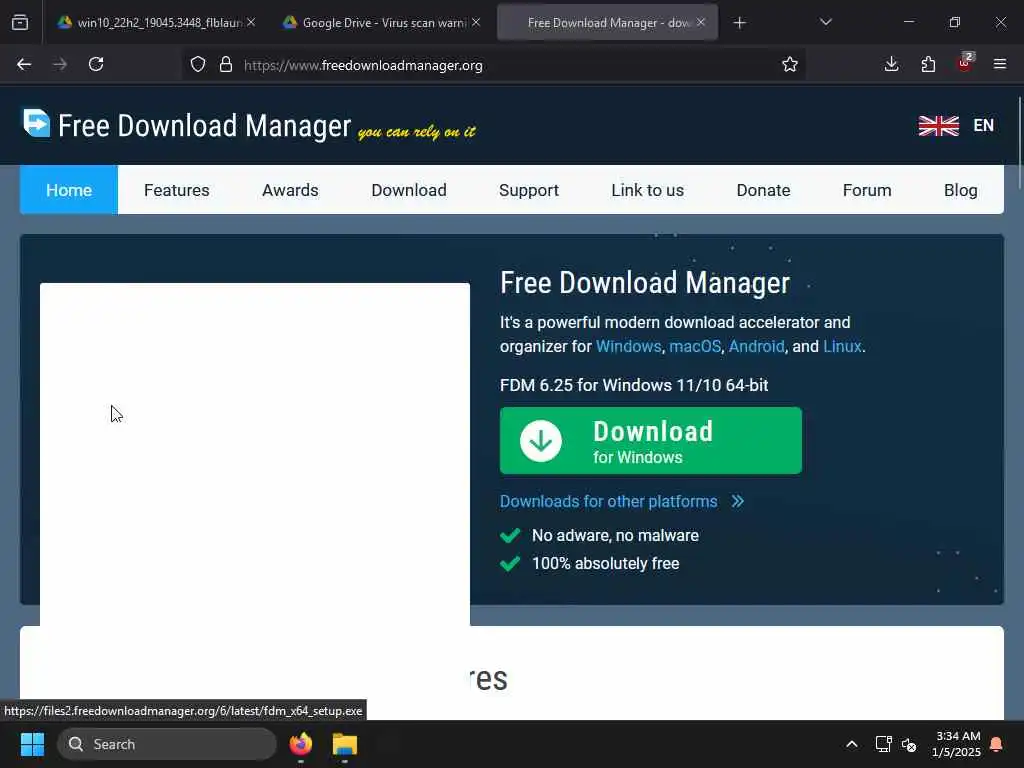This screenshot has height=768, width=1024.
Task: Switch to Google Drive Virus scan warning tab
Action: point(382,22)
